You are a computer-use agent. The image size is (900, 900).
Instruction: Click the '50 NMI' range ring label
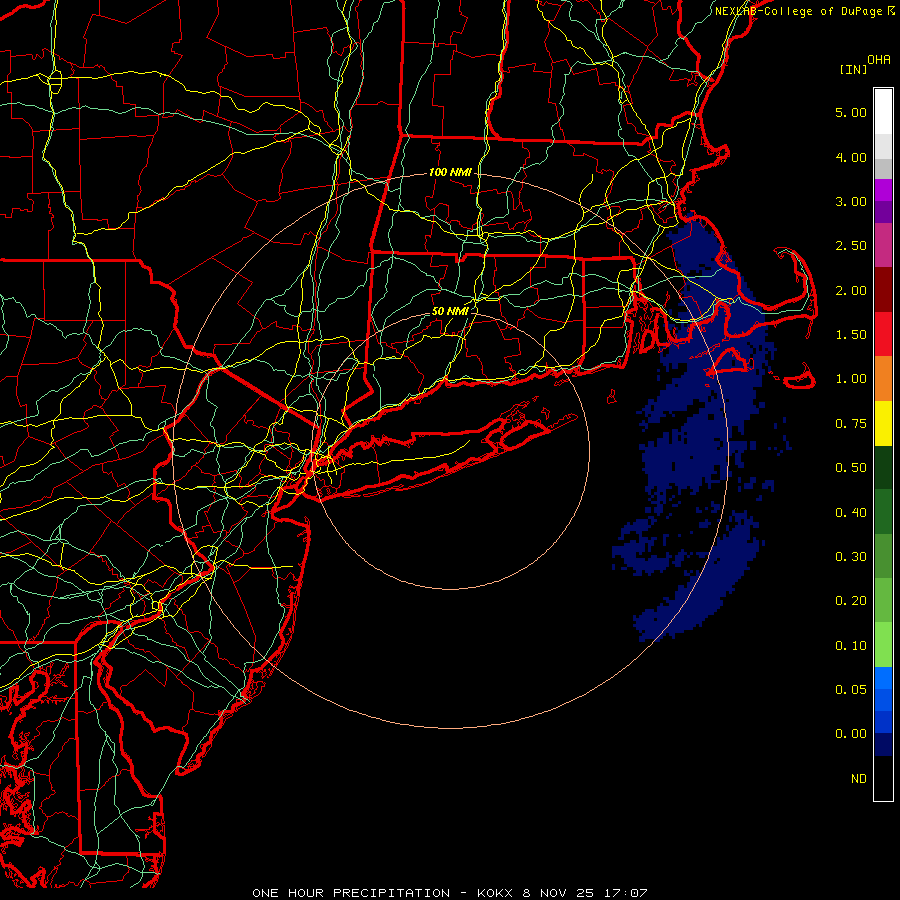450,311
